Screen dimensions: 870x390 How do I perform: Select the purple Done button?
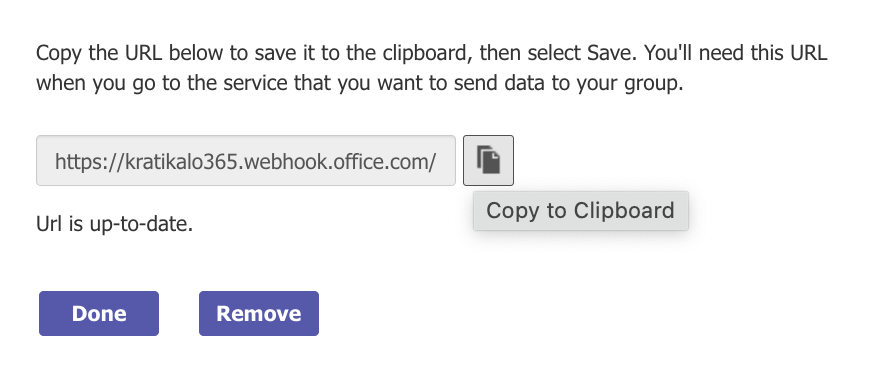point(99,313)
